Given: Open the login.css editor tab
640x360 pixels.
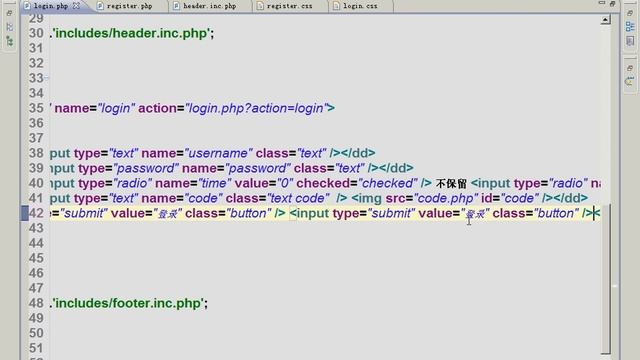Looking at the screenshot, I should click(x=360, y=6).
